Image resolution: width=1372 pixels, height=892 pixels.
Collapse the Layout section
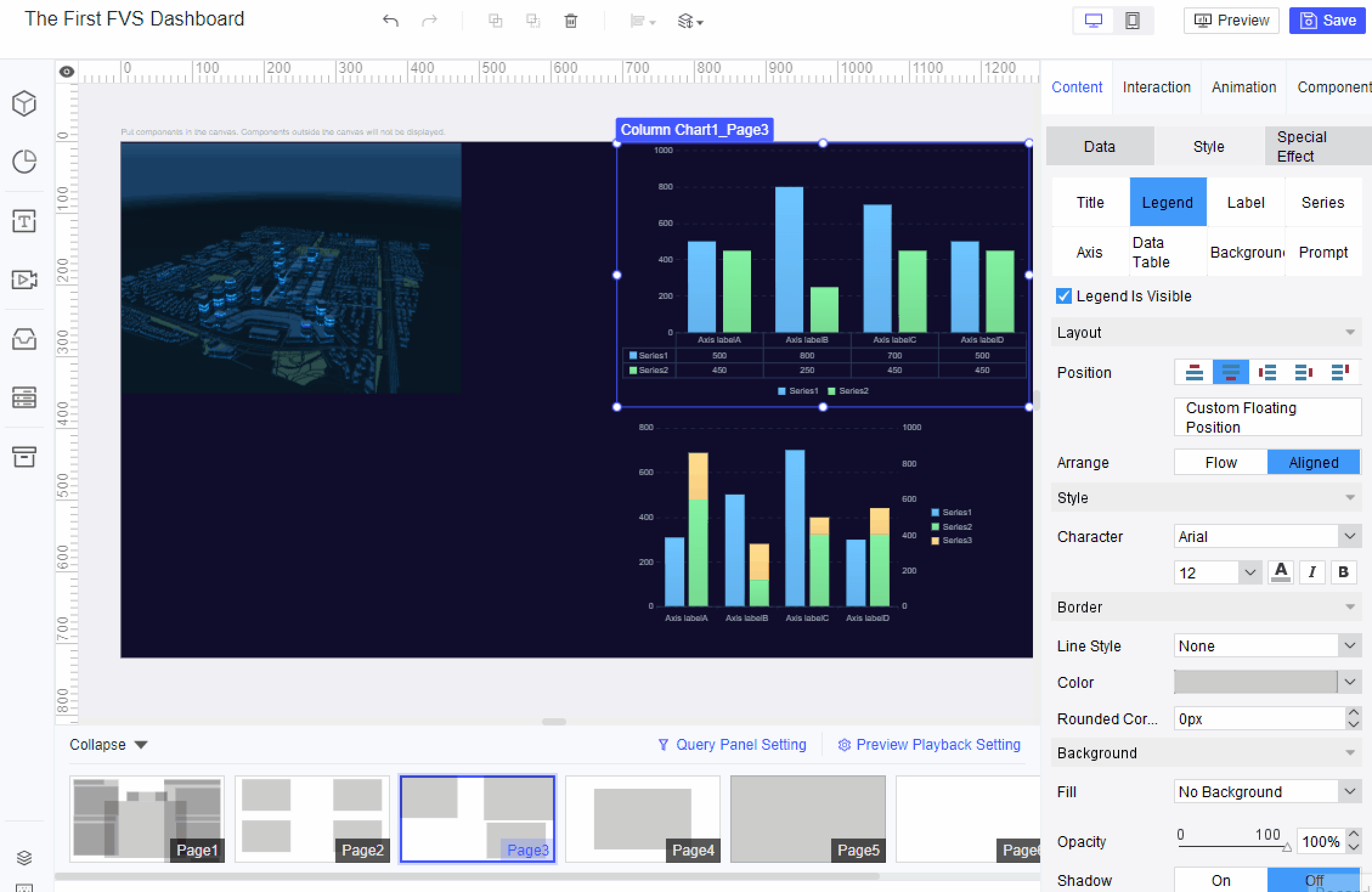click(x=1351, y=332)
